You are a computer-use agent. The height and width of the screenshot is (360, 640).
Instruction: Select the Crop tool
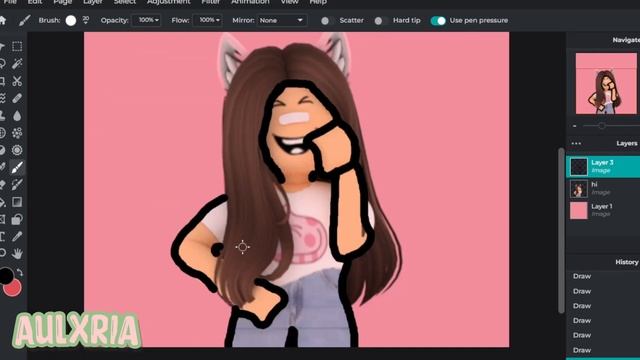coord(2,81)
